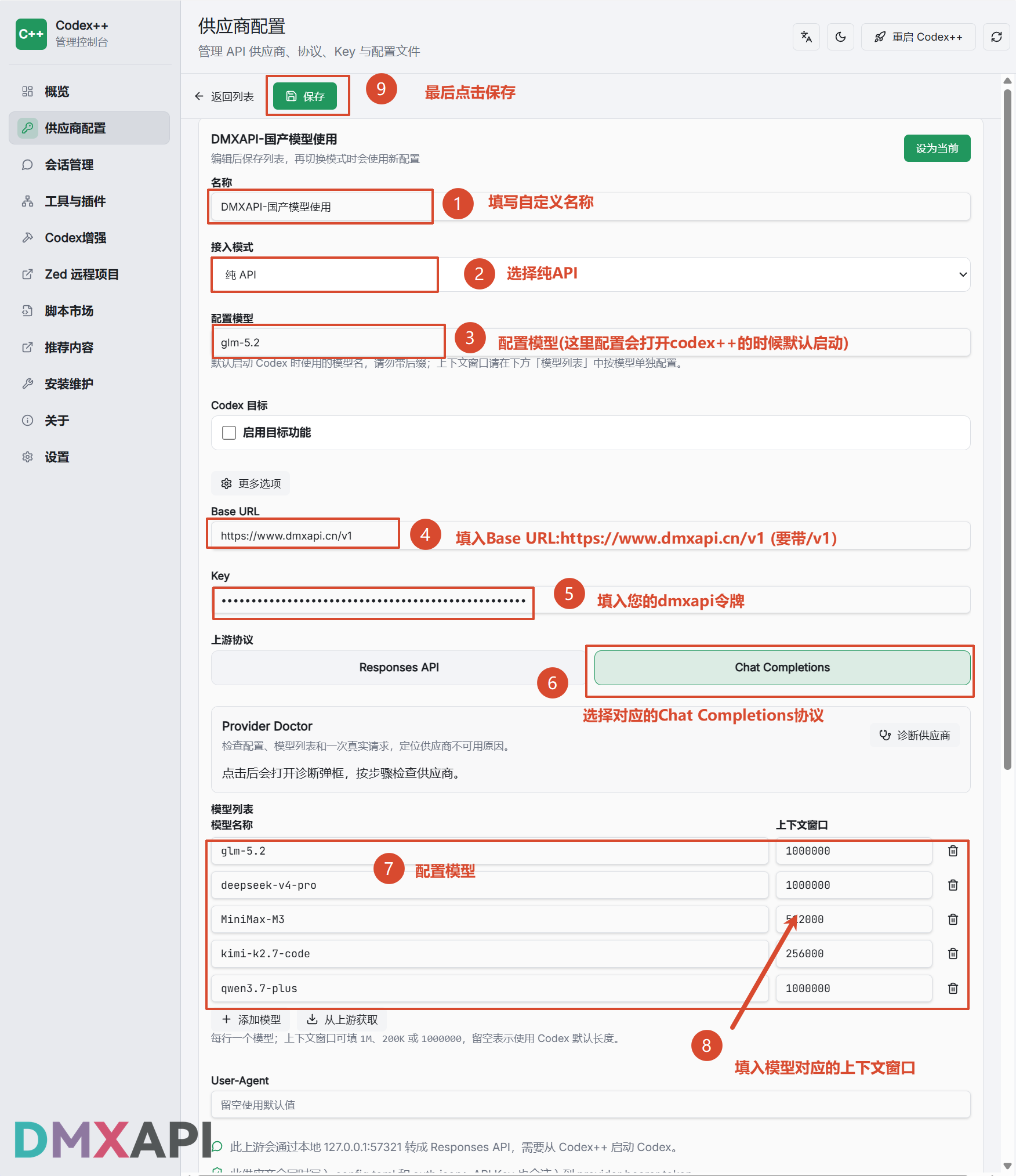
Task: Click 添加模型 button
Action: [251, 1020]
